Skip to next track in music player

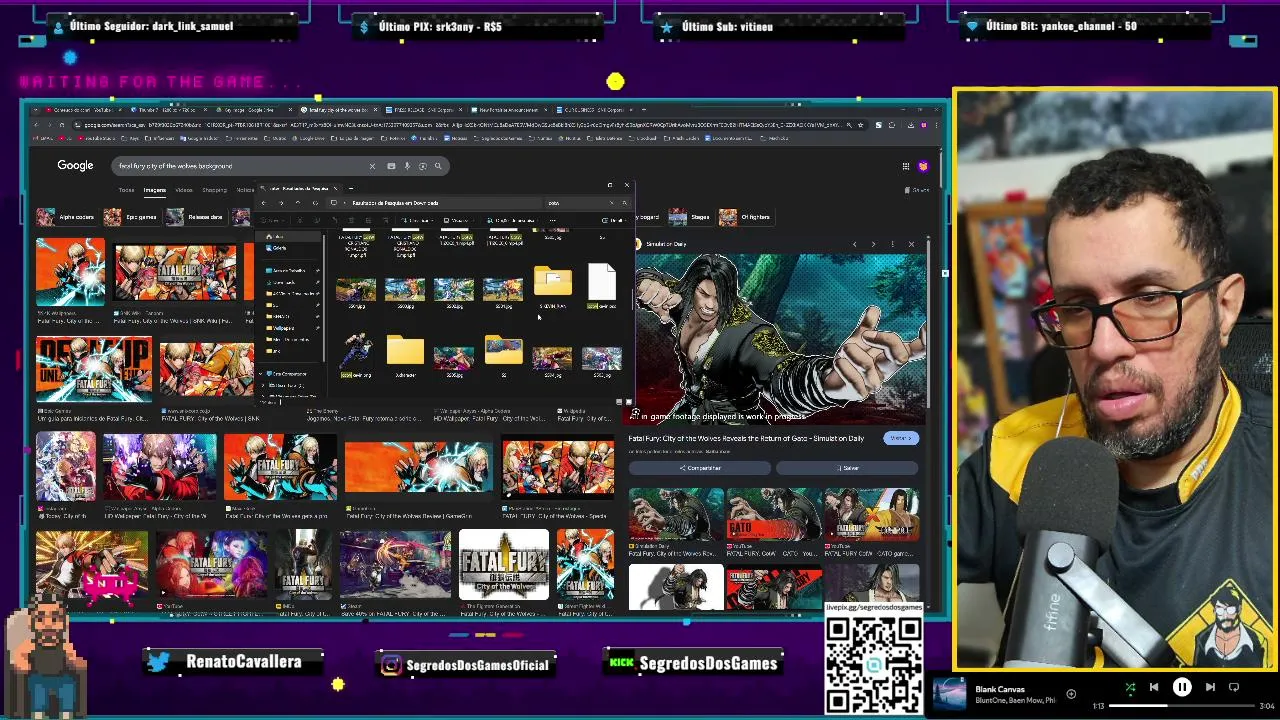point(1210,687)
